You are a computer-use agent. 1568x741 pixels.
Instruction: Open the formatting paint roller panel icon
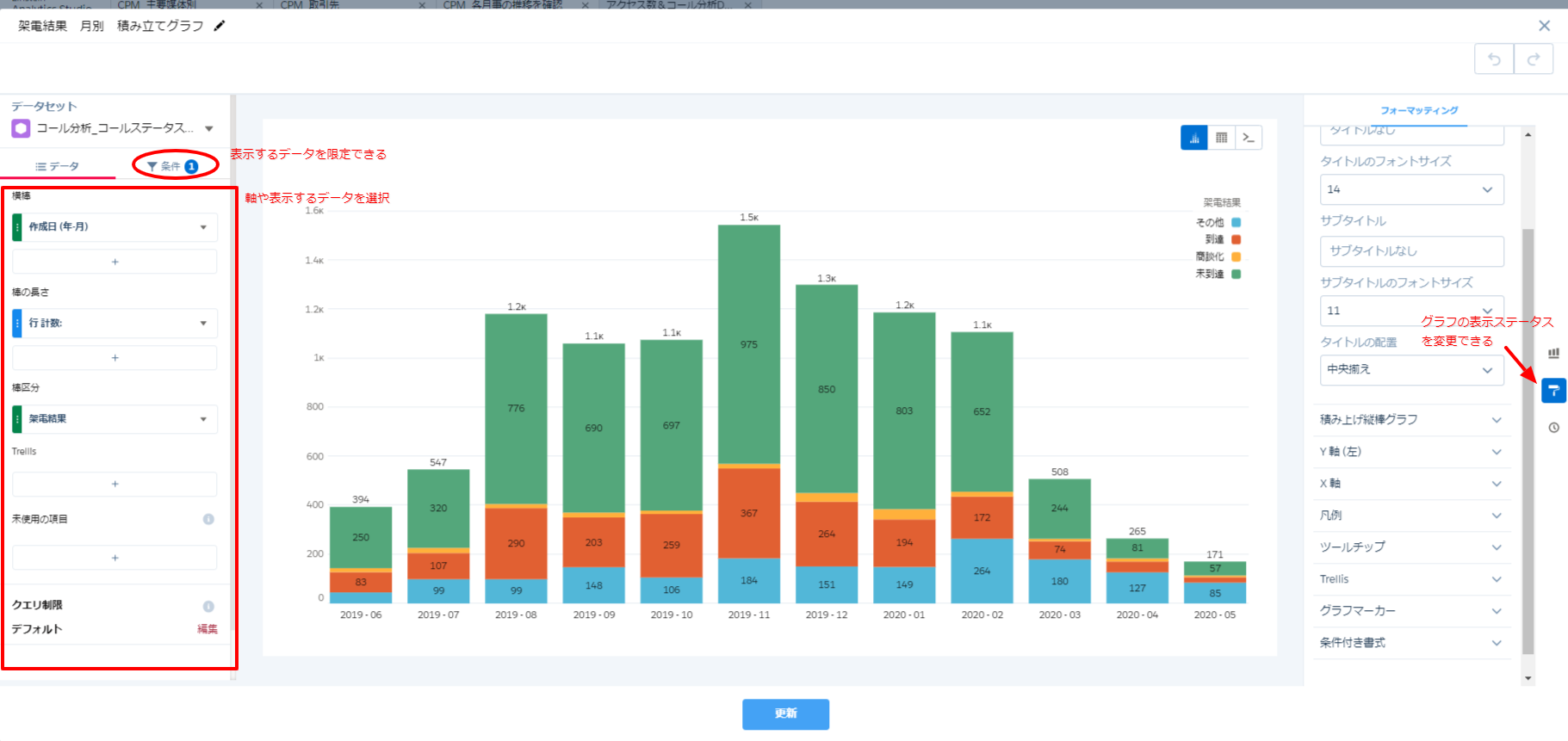1553,390
